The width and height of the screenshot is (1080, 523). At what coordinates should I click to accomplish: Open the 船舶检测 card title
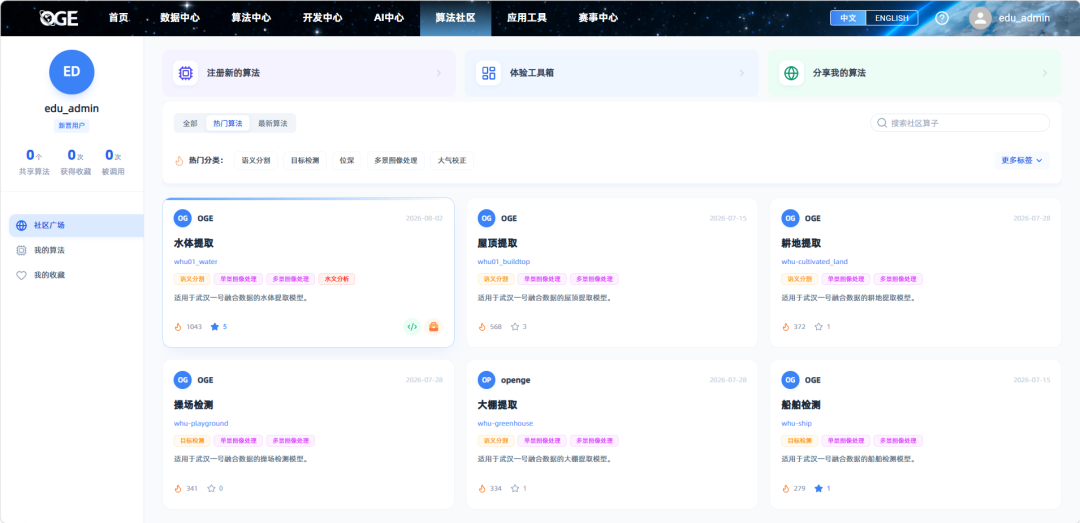pos(801,404)
